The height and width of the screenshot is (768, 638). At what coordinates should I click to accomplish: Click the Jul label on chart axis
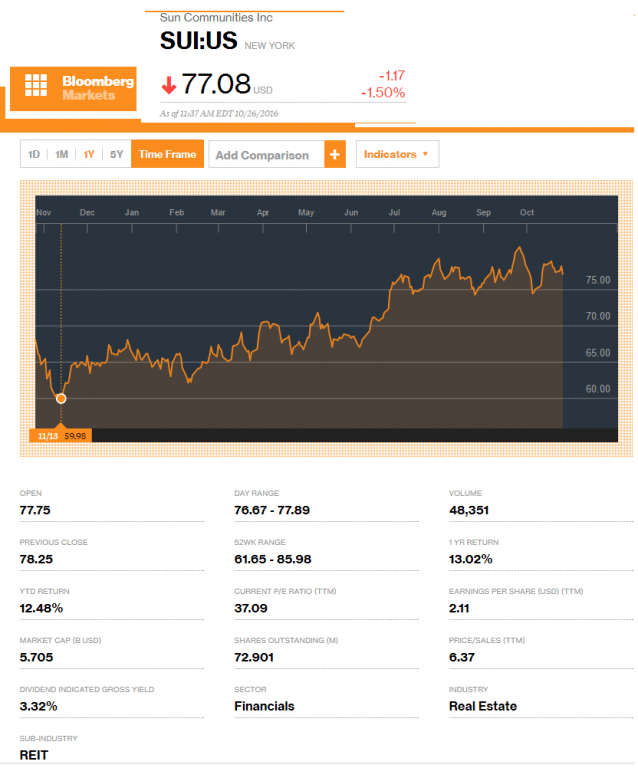394,213
